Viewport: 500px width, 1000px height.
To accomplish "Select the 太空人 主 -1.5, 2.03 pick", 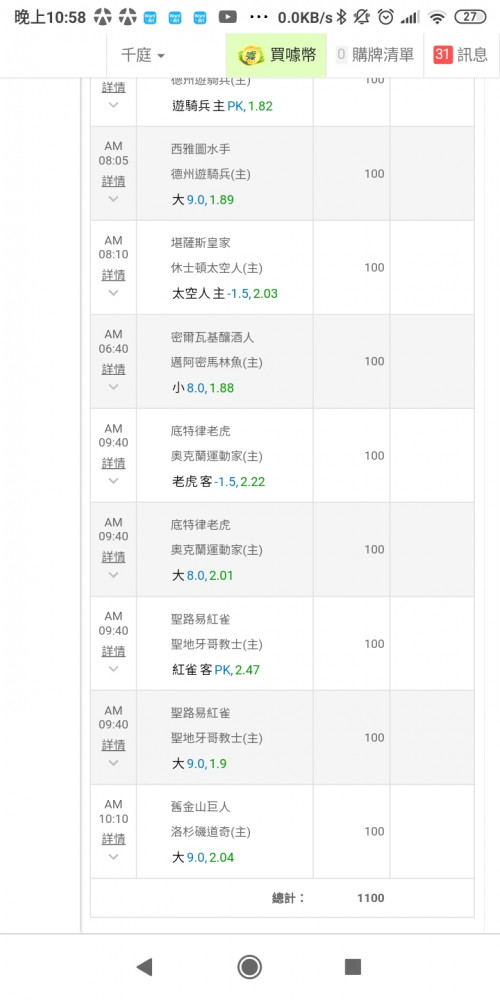I will coord(225,294).
